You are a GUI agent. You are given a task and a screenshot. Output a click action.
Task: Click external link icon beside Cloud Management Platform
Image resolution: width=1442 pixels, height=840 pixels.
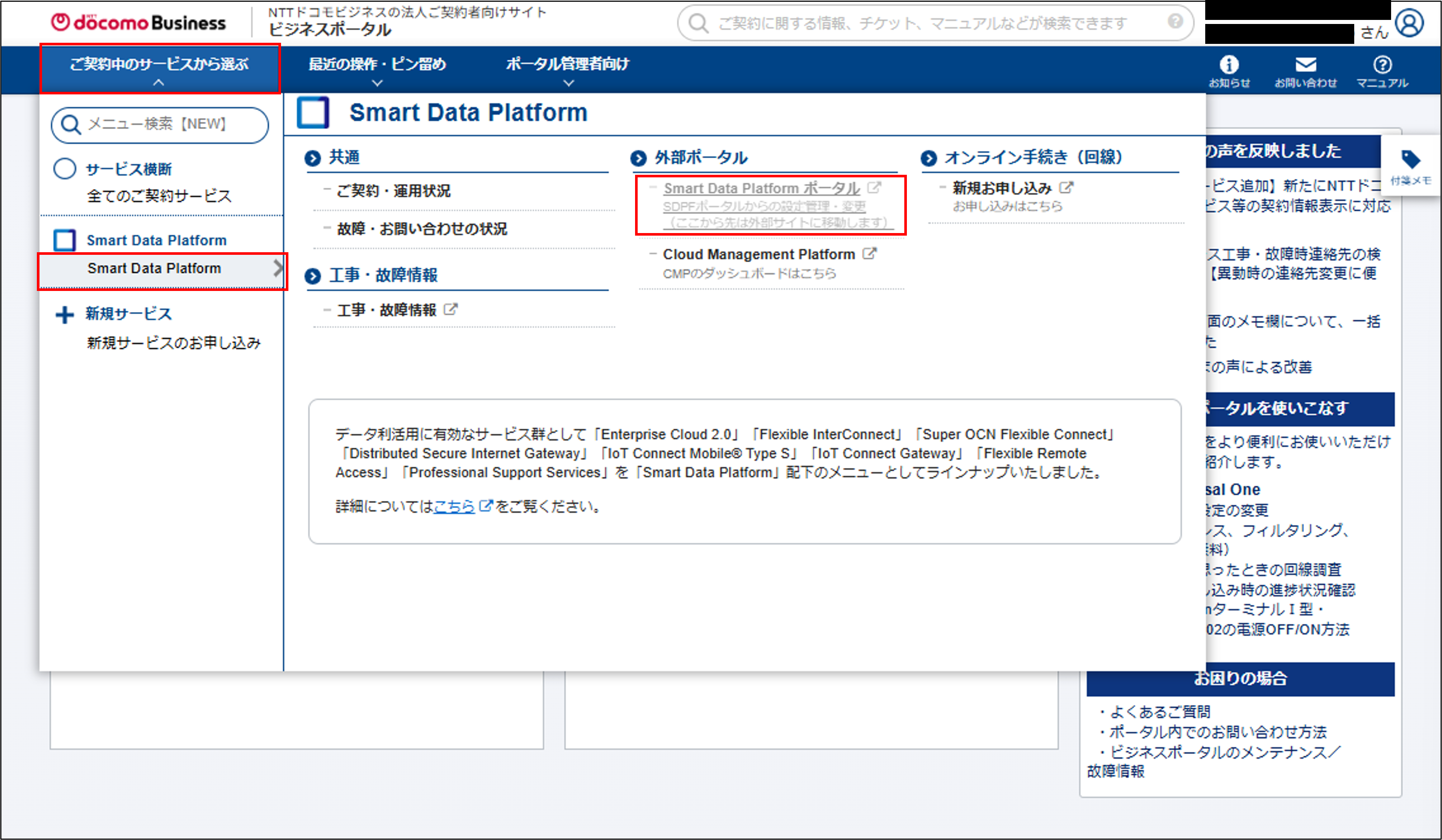(869, 253)
